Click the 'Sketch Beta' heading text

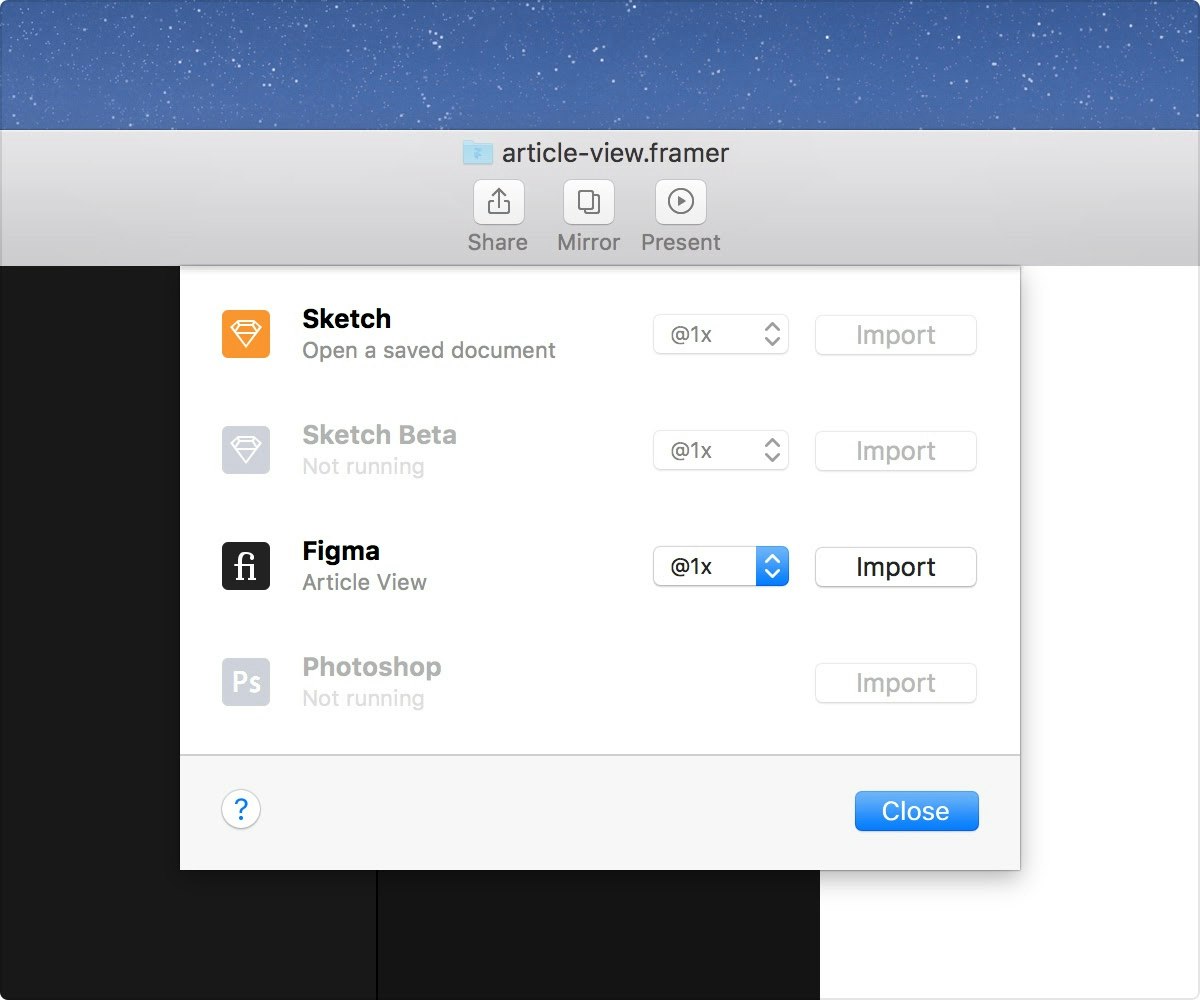point(380,435)
